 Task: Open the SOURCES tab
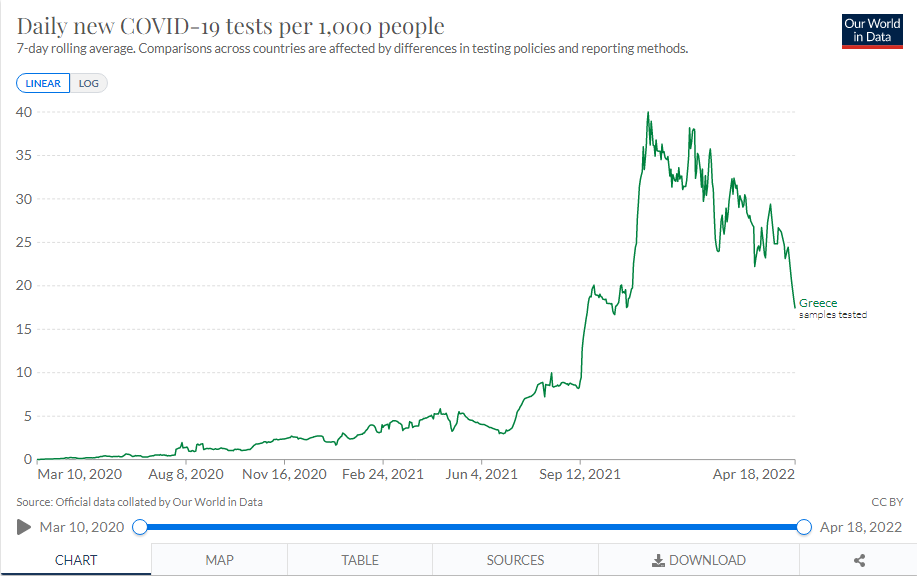click(x=515, y=560)
